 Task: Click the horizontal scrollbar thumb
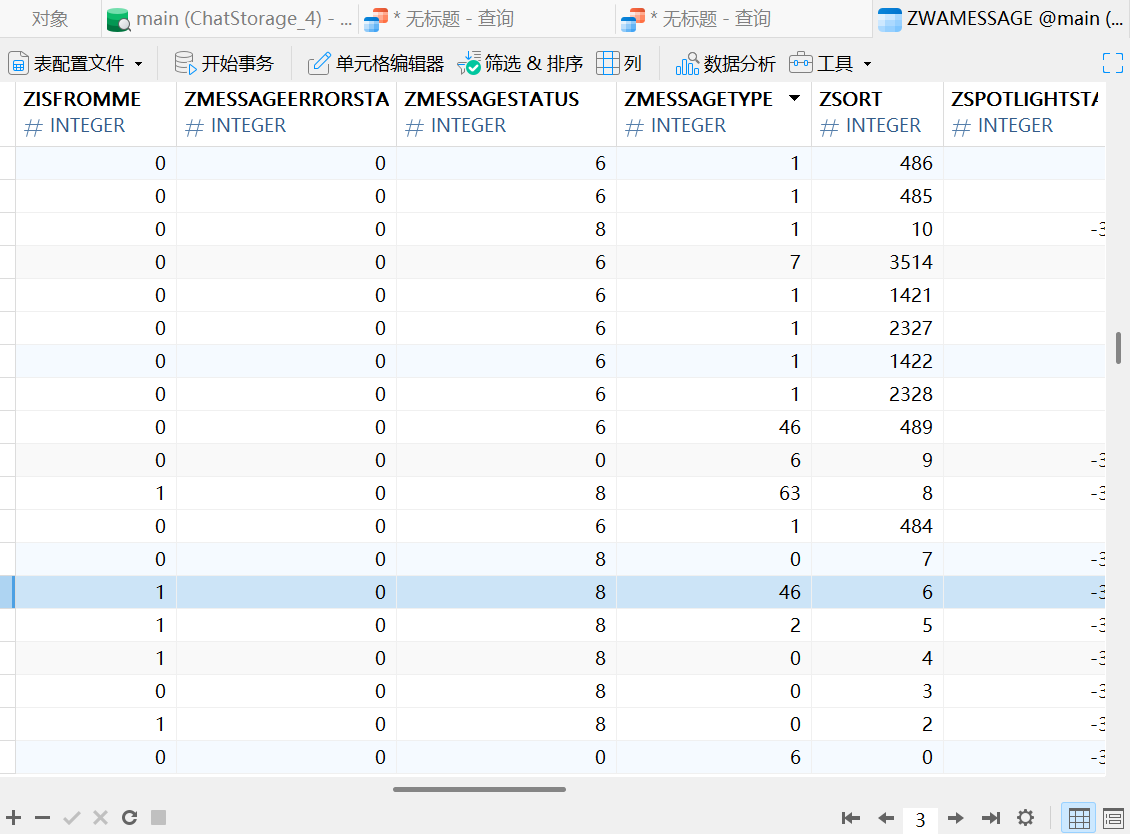point(479,789)
